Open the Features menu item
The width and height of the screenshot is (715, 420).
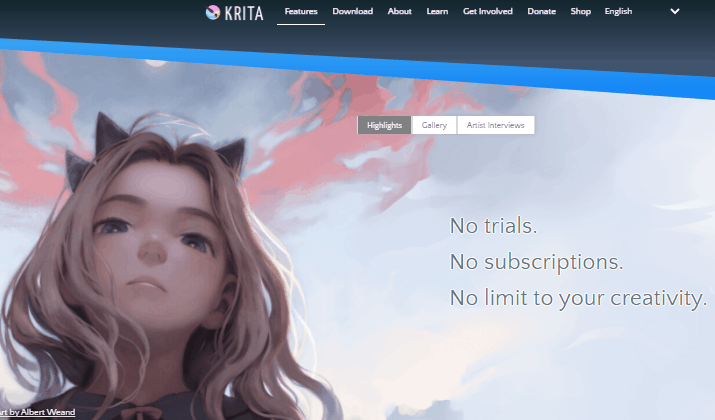pyautogui.click(x=301, y=11)
